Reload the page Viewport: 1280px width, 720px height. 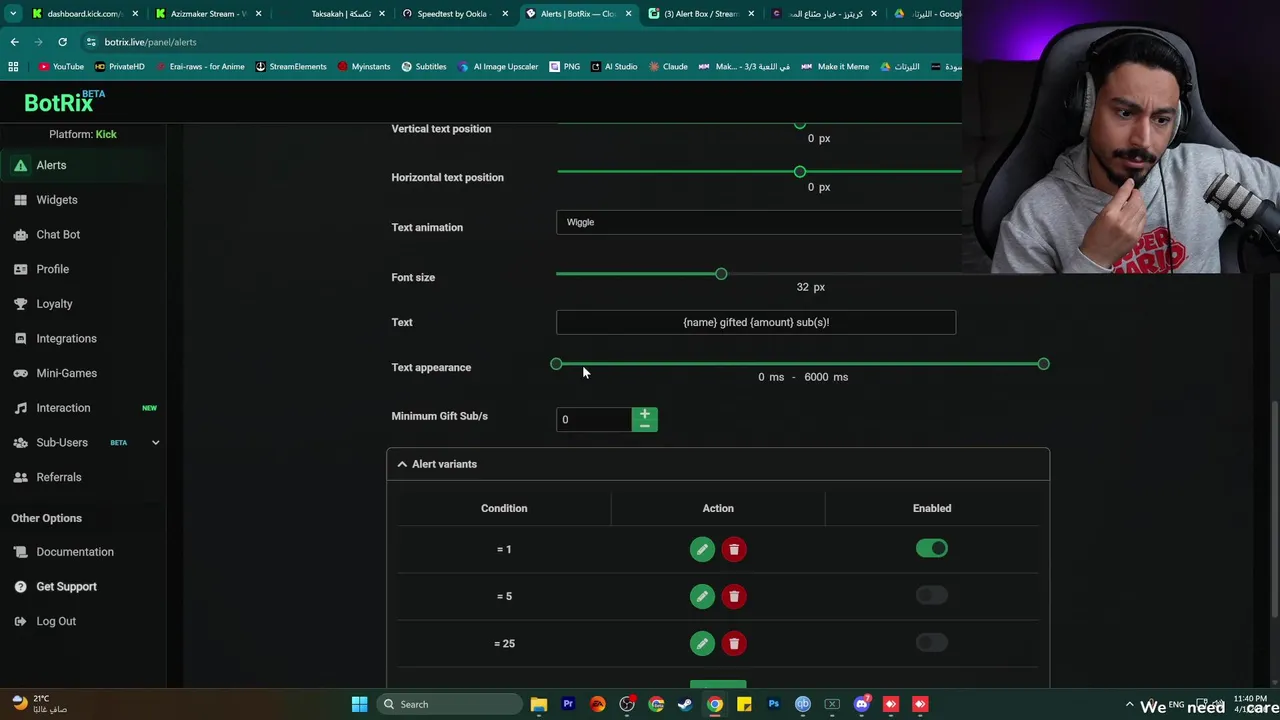(62, 42)
